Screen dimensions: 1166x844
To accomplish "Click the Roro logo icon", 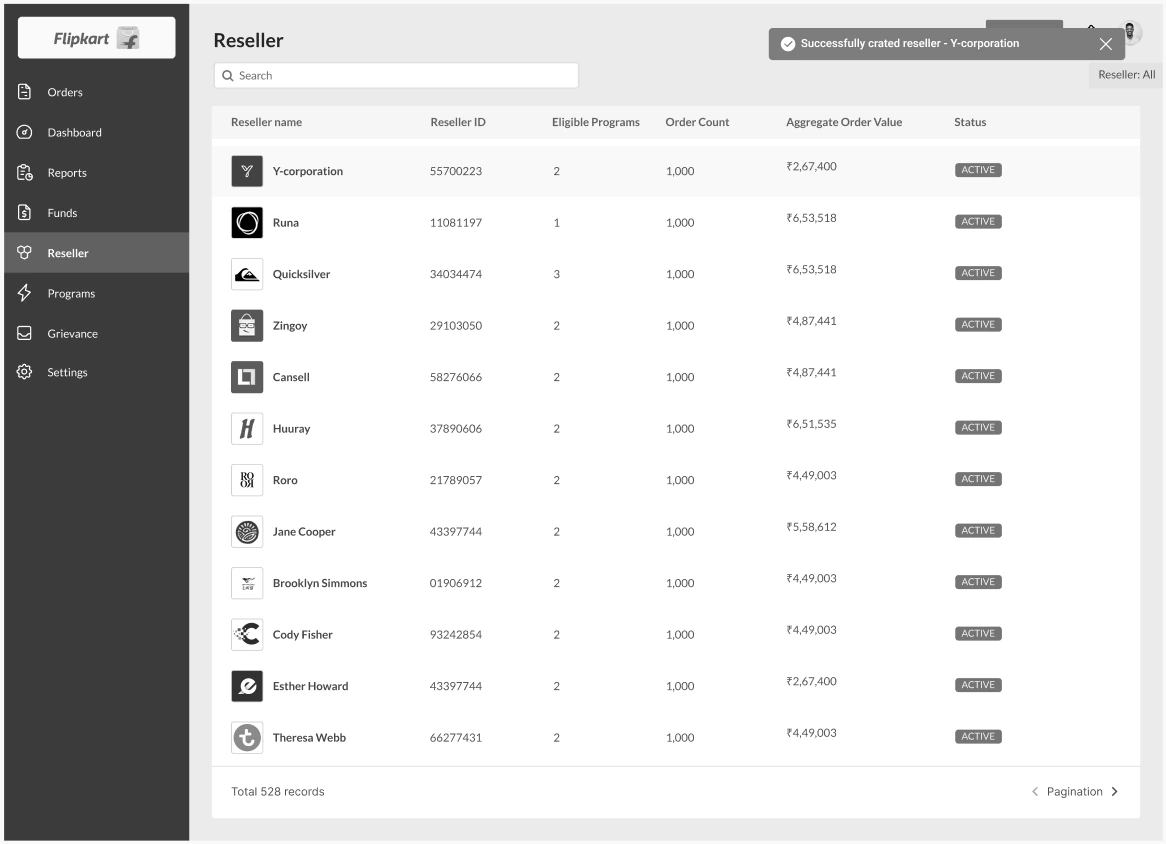I will click(x=247, y=480).
